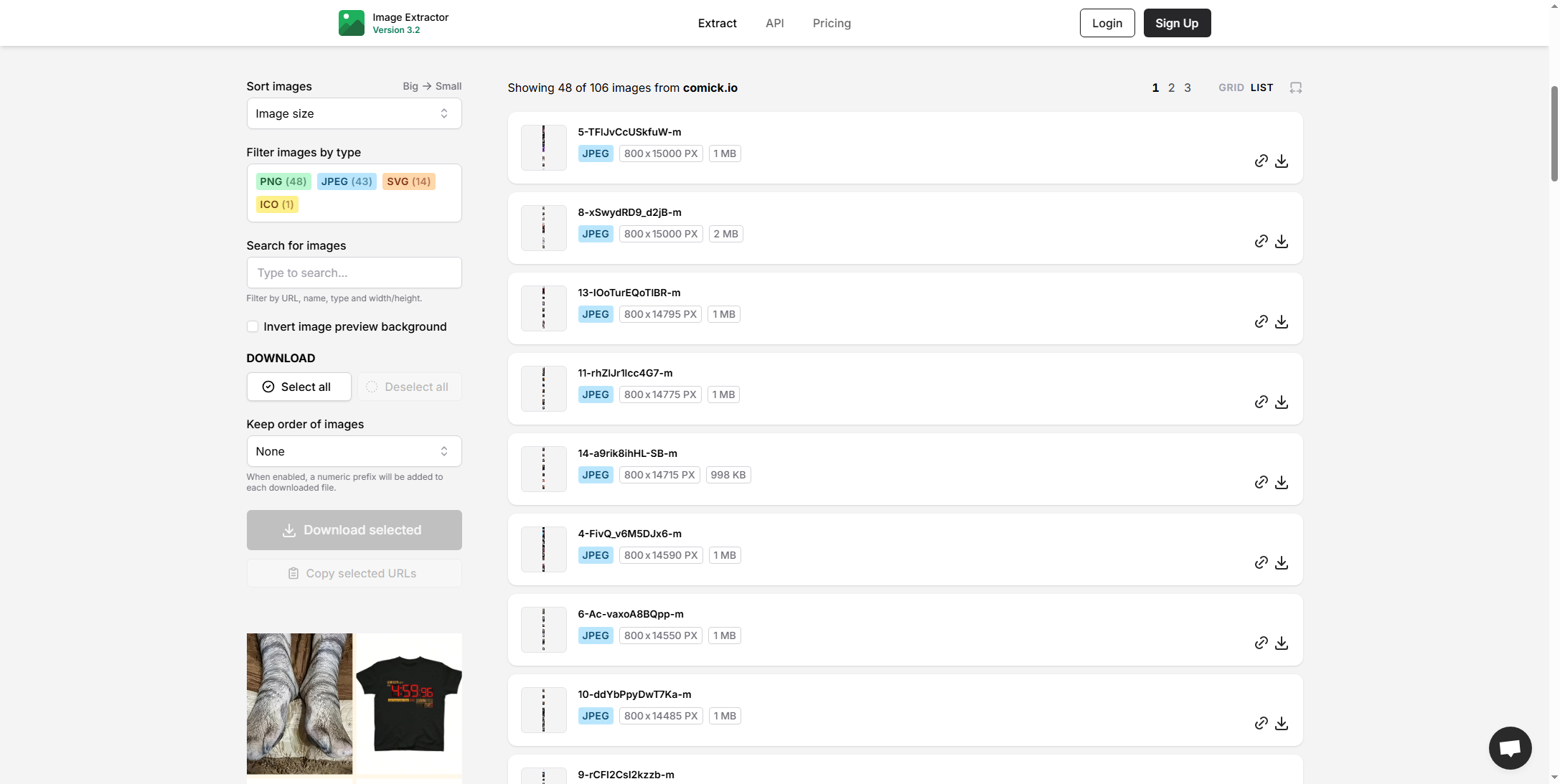
Task: Click the 9-rCFI2CsI2kzzb-m file name
Action: point(626,775)
